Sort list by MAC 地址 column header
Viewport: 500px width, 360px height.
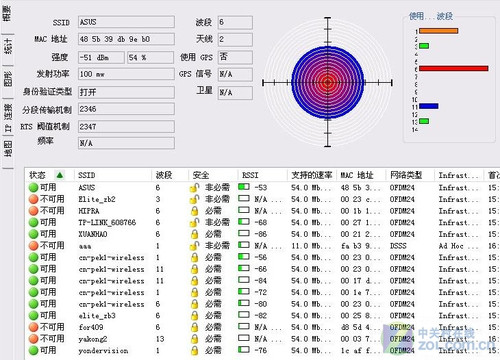(x=361, y=175)
